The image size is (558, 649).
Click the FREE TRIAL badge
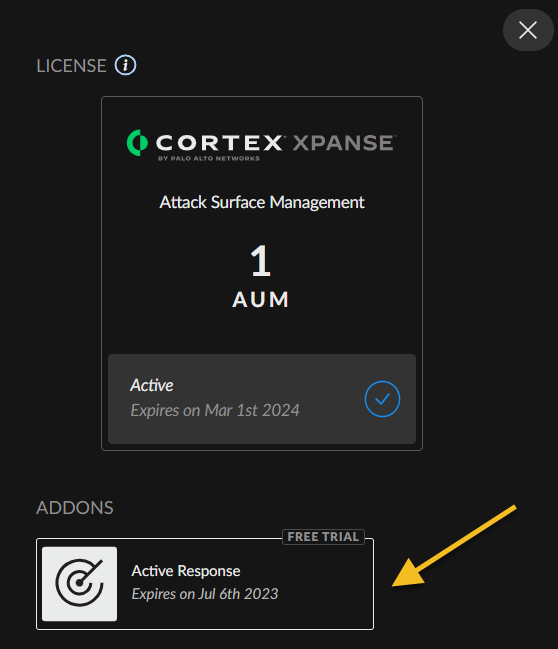tap(323, 537)
